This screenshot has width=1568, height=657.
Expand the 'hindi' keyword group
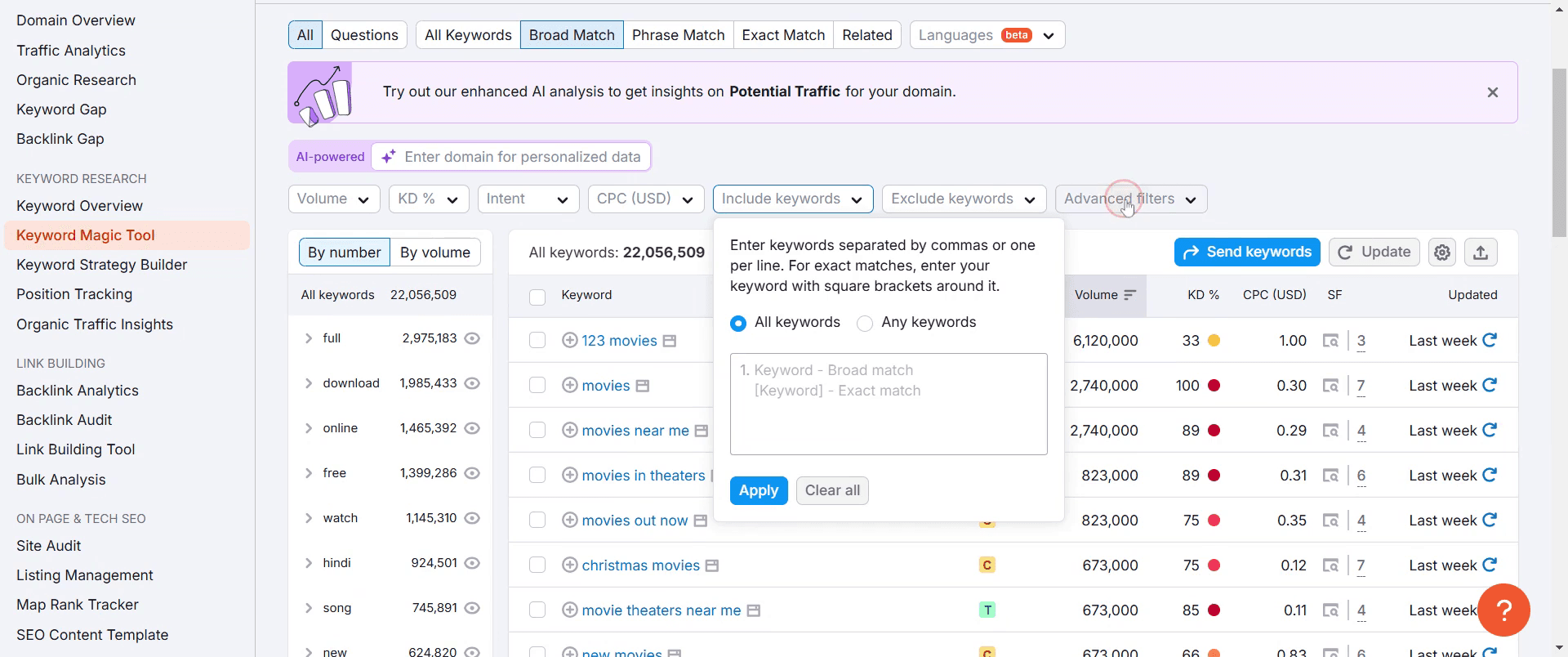coord(309,563)
